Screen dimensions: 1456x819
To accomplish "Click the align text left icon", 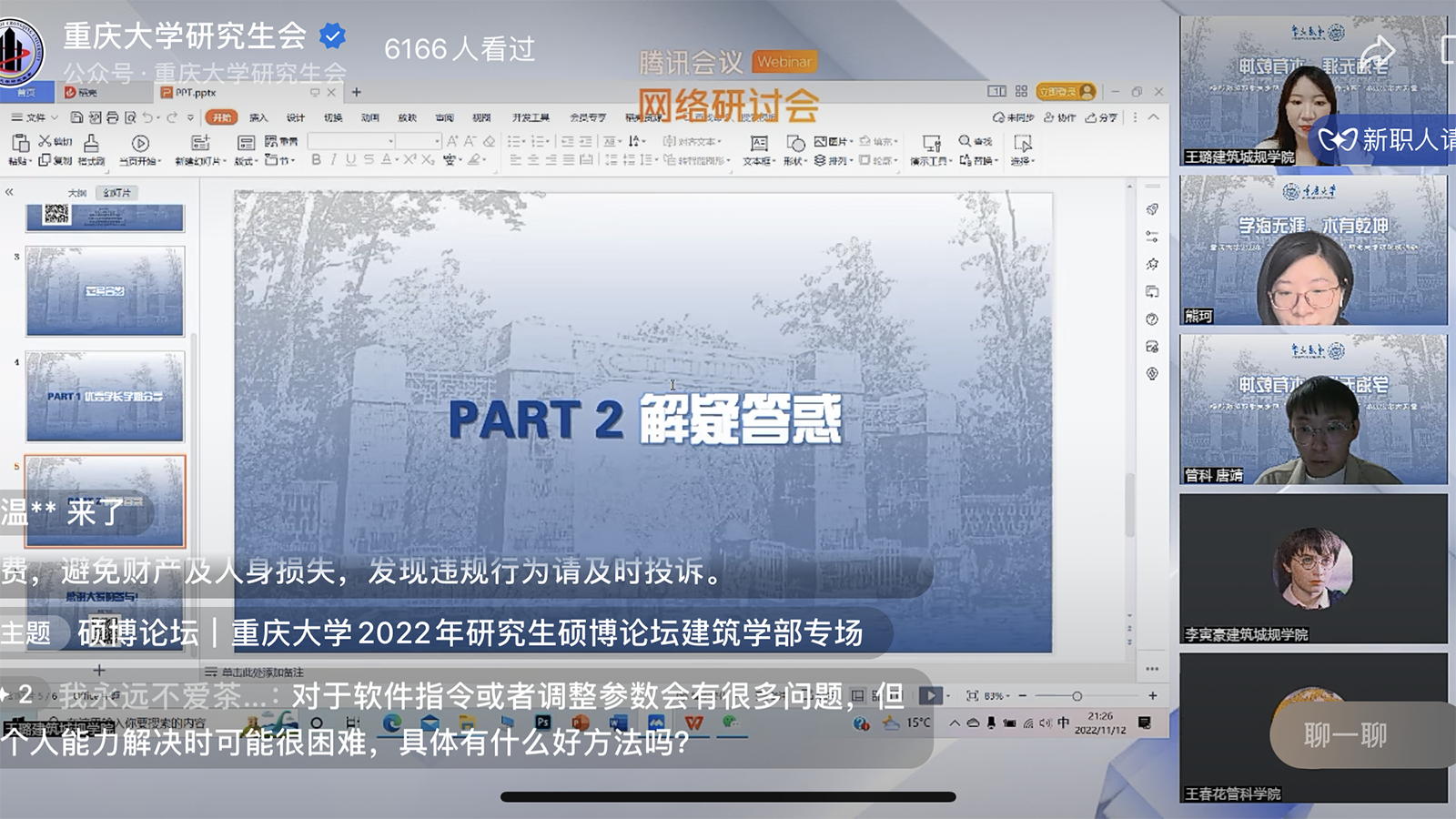I will (516, 159).
